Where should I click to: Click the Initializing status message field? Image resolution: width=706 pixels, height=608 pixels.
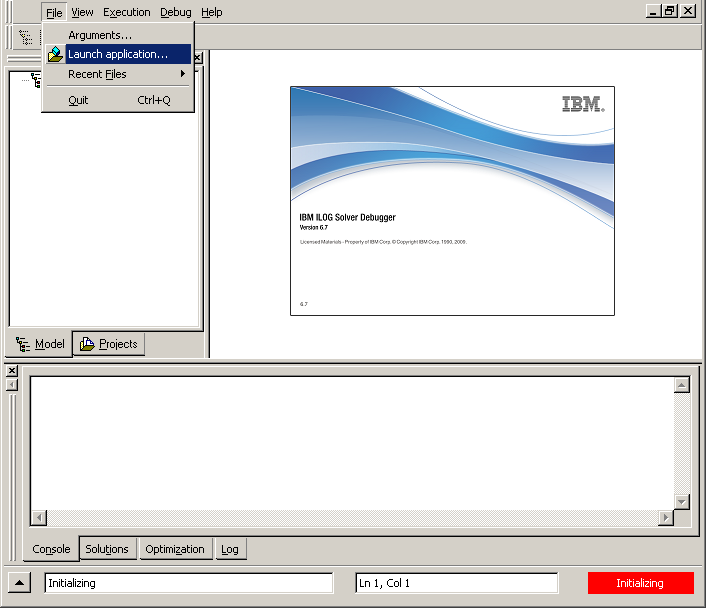(189, 583)
